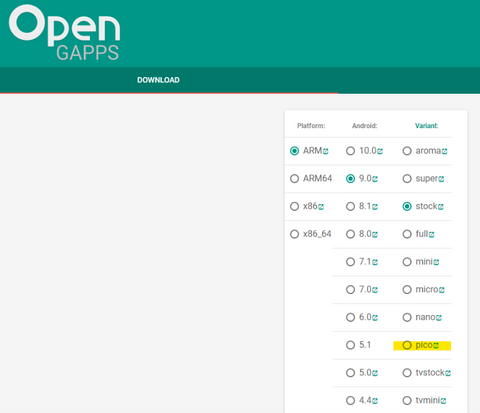Choose the full variant

[407, 234]
